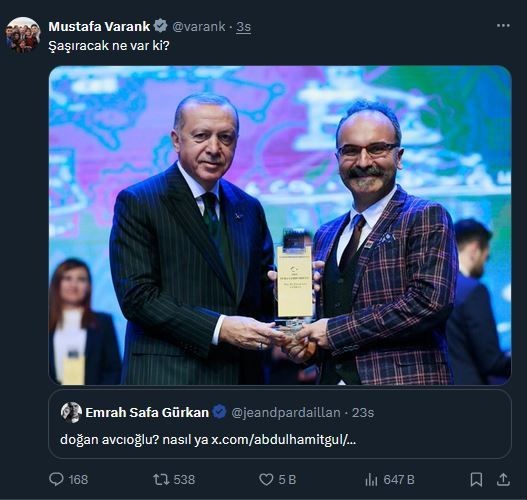Click the reply speech bubble icon
527x500 pixels.
click(x=56, y=480)
